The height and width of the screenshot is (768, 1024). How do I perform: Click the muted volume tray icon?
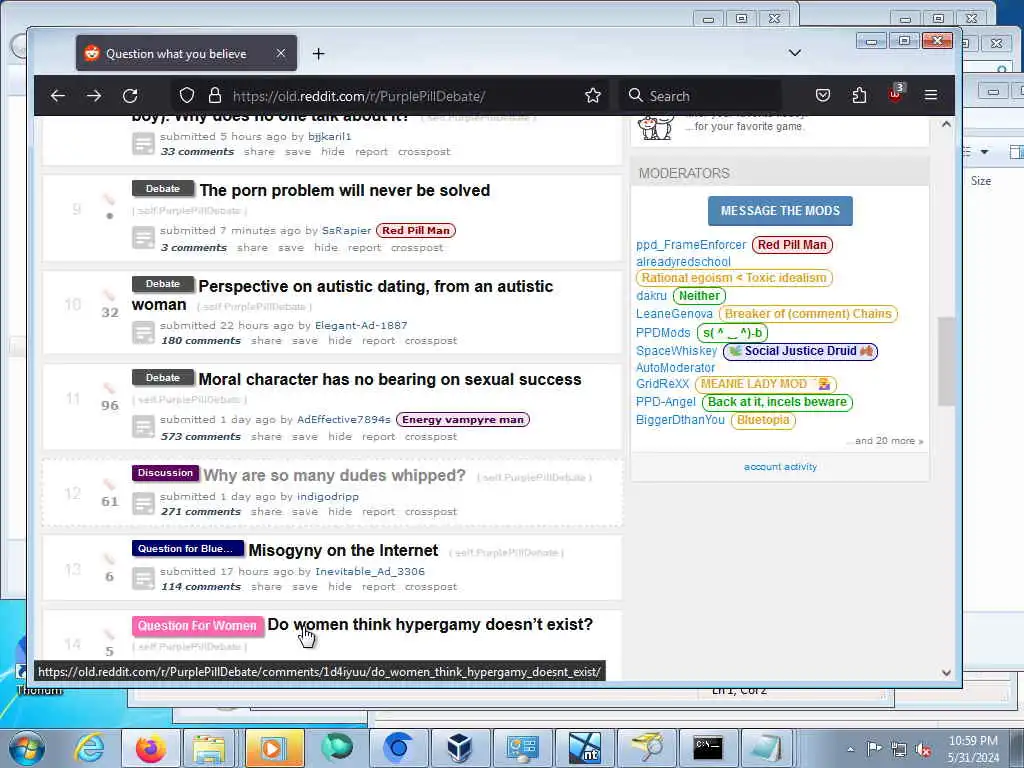pos(923,749)
